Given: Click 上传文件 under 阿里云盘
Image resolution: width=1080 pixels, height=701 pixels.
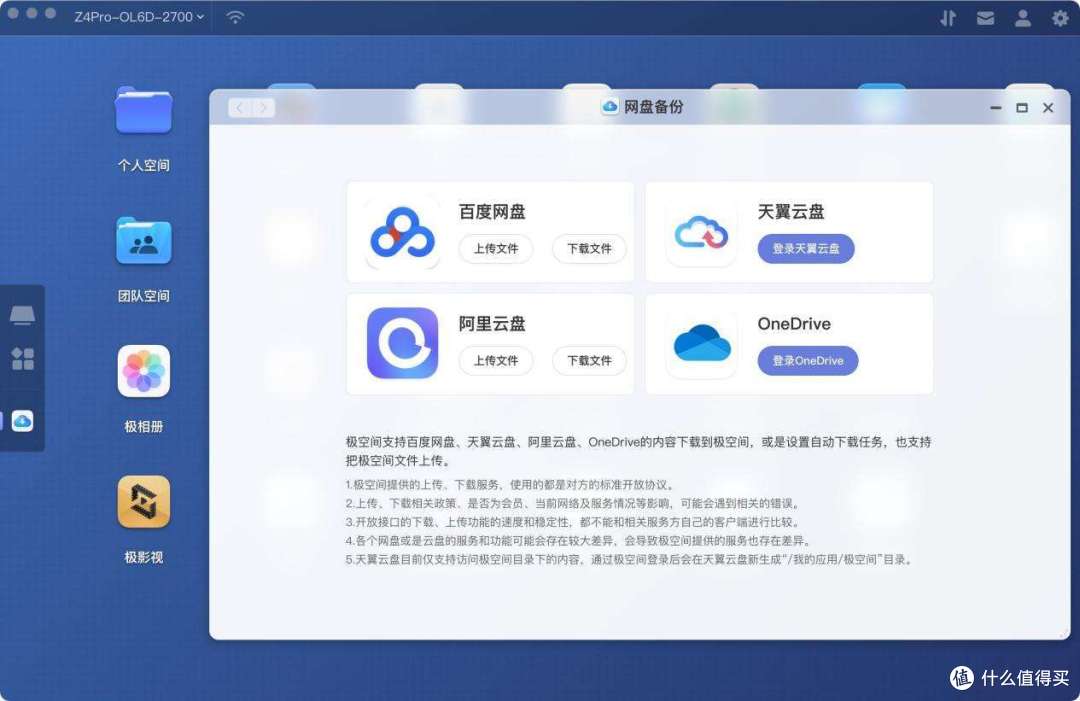Looking at the screenshot, I should 496,360.
